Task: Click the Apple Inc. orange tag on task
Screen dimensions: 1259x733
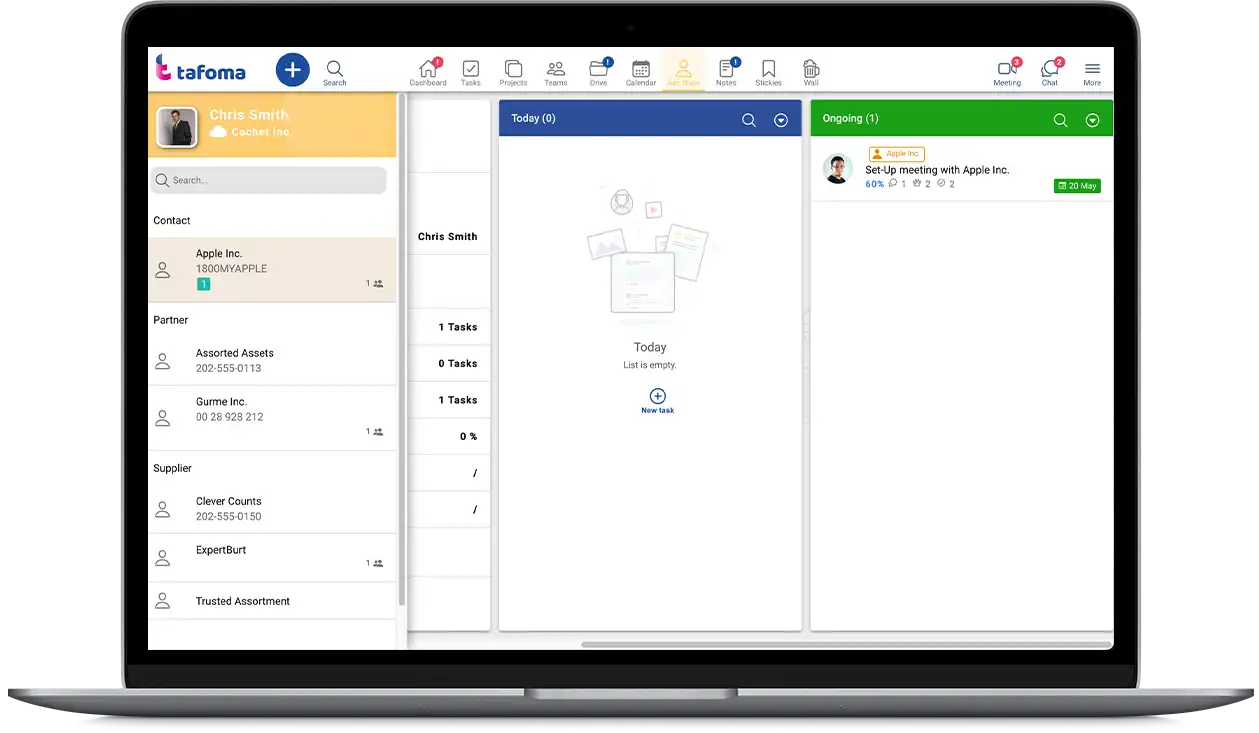Action: point(897,154)
